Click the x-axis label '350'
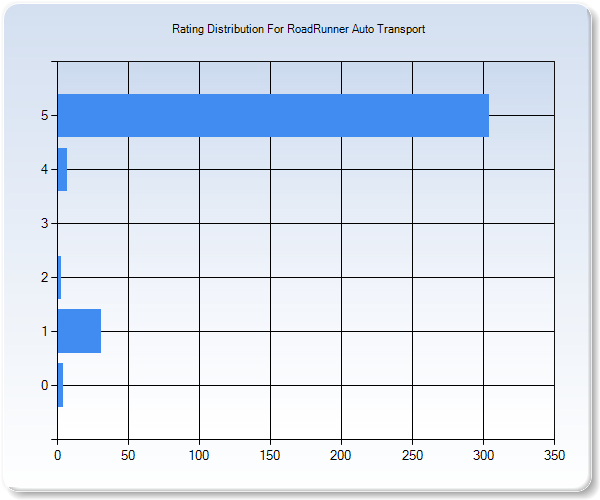Screen dimensions: 600x500 click(554, 455)
